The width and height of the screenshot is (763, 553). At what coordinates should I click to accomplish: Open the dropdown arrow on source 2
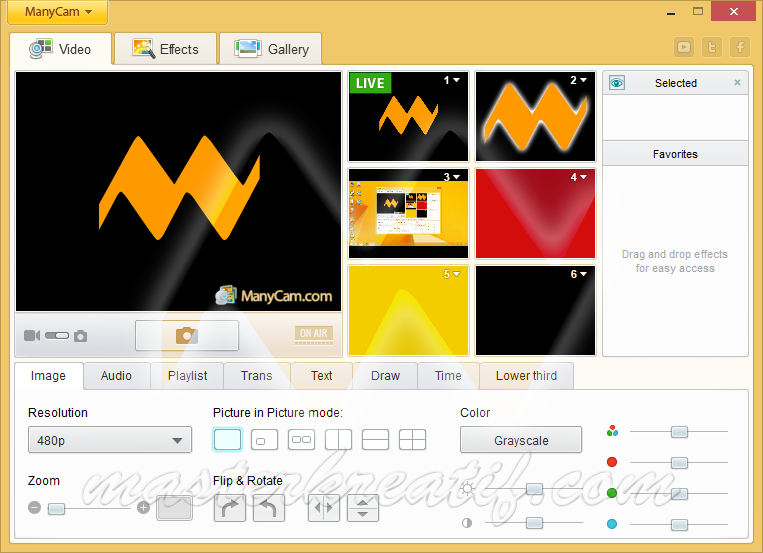point(583,80)
